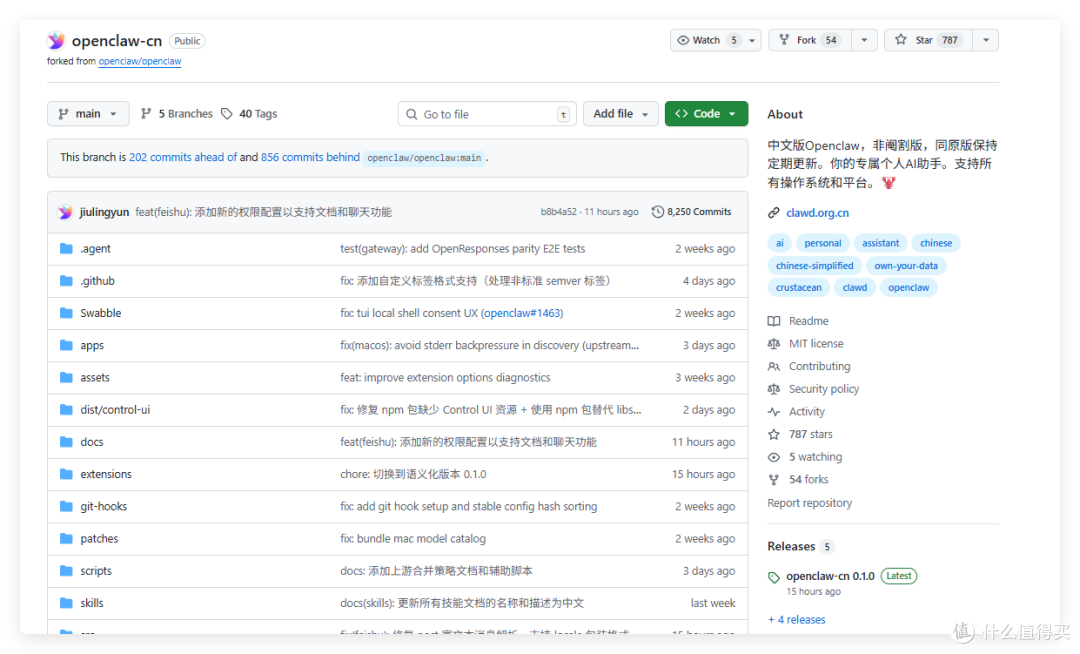Click the Fork icon button
The image size is (1080, 654).
click(784, 40)
